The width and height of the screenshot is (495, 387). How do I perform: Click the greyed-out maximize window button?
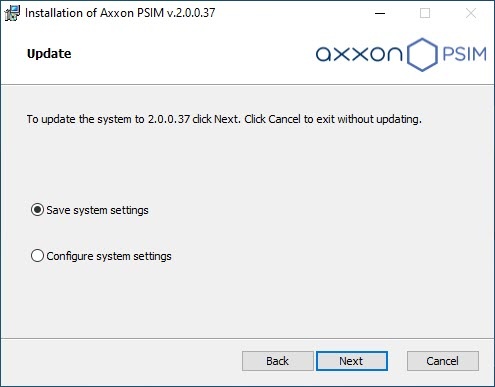[425, 13]
